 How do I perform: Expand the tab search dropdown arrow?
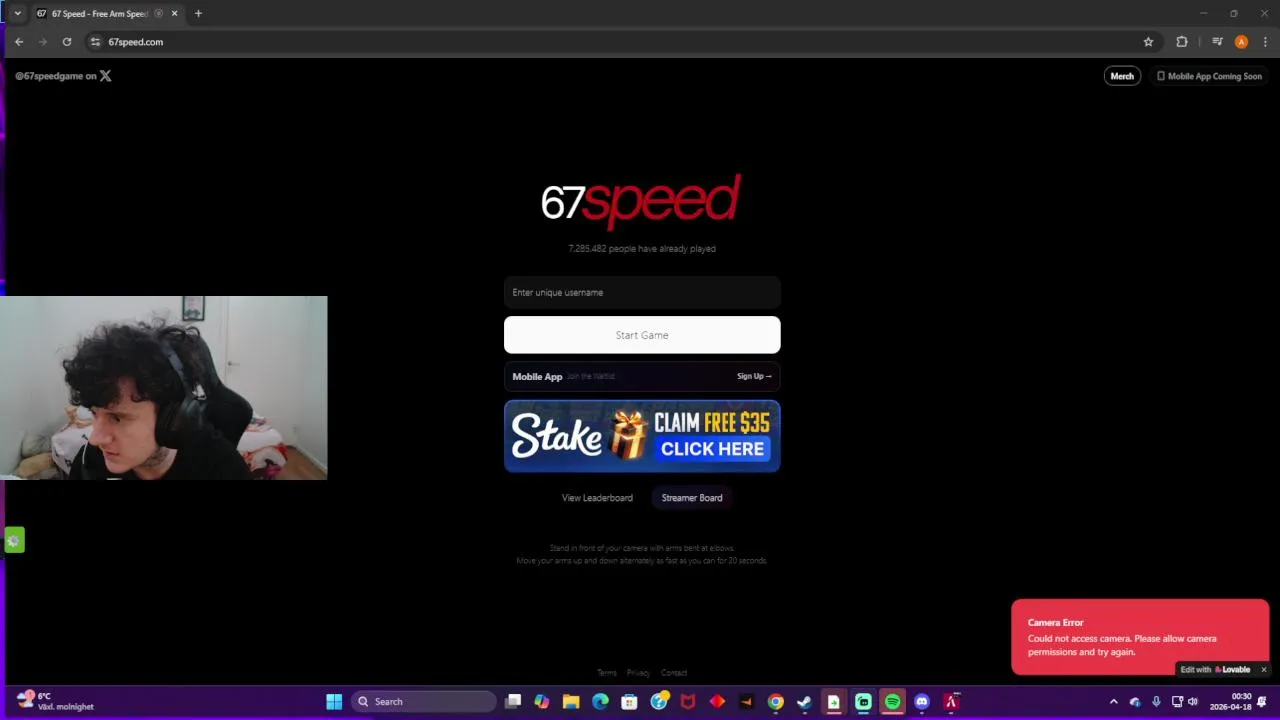(x=17, y=14)
